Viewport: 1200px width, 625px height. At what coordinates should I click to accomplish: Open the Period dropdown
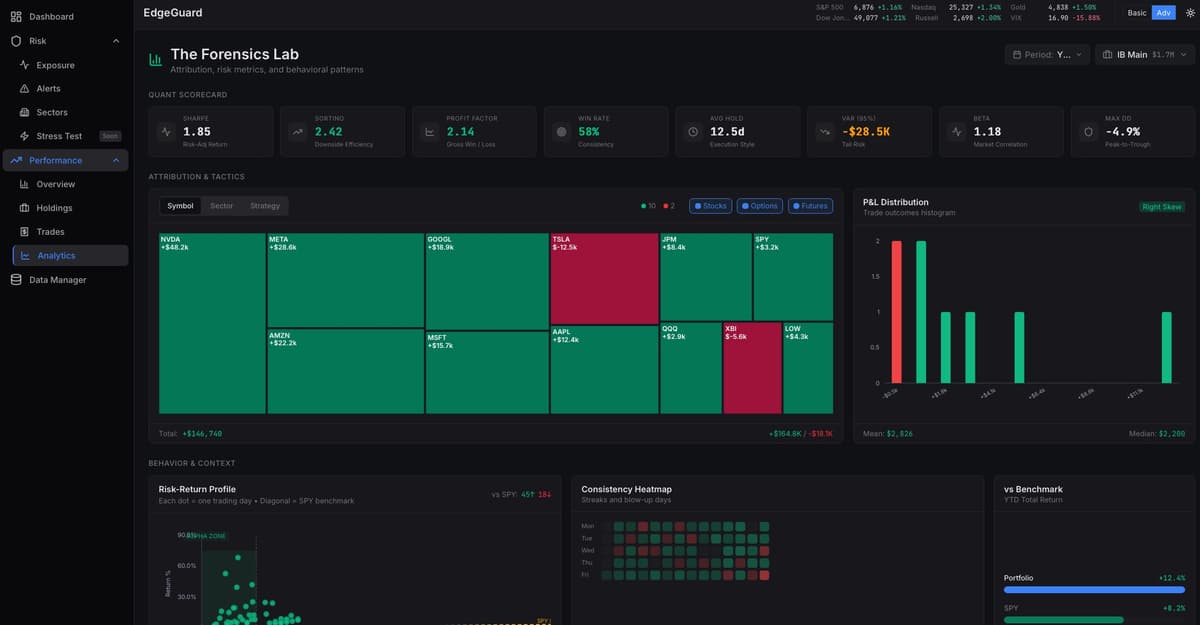click(x=1046, y=55)
